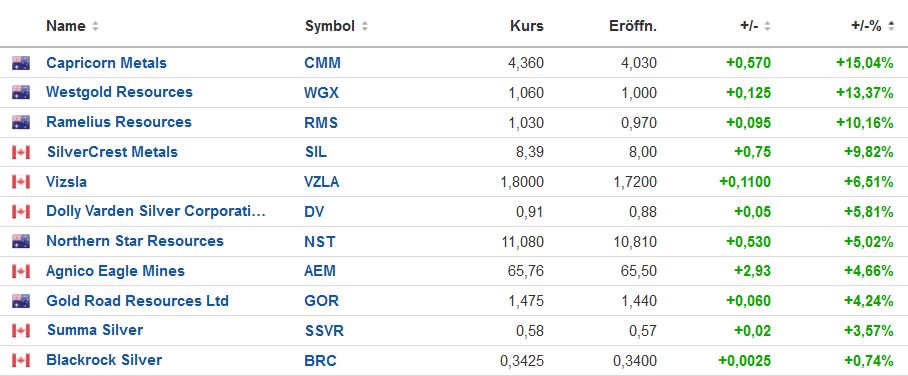Viewport: 908px width, 376px height.
Task: Follow the Ramelius Resources link
Action: pos(119,122)
